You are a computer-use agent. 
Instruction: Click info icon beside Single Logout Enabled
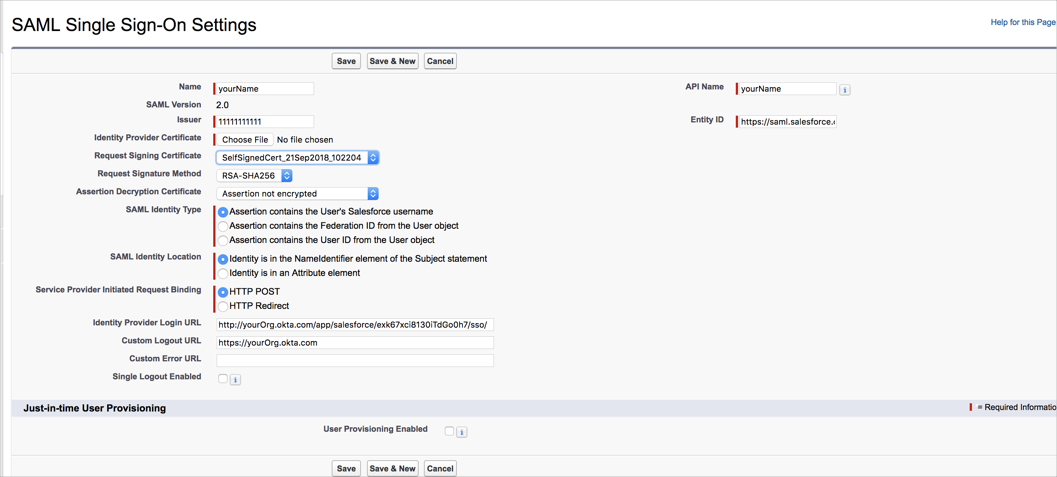(x=235, y=380)
